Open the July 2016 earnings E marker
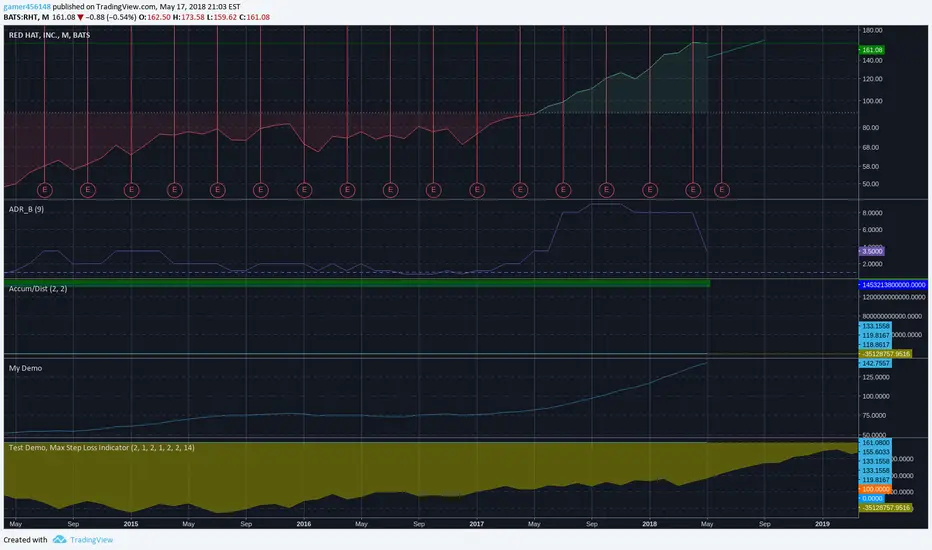The image size is (932, 550). [x=391, y=190]
